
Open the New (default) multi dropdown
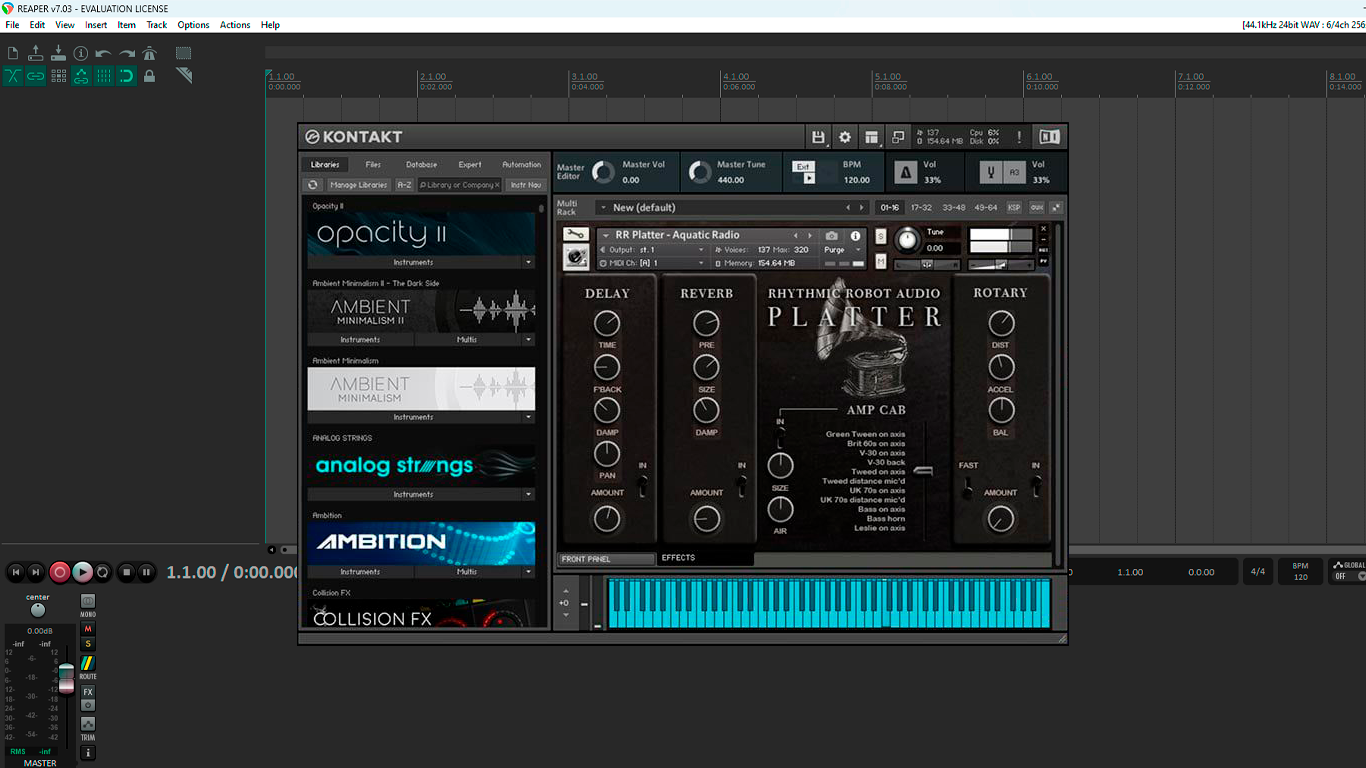pyautogui.click(x=732, y=208)
